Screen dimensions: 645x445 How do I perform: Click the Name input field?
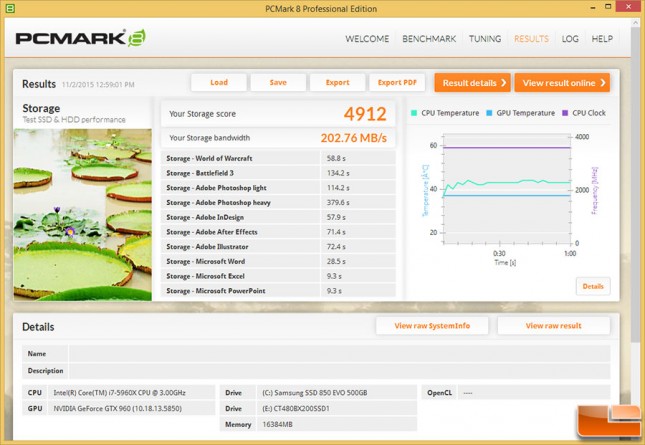[339, 354]
